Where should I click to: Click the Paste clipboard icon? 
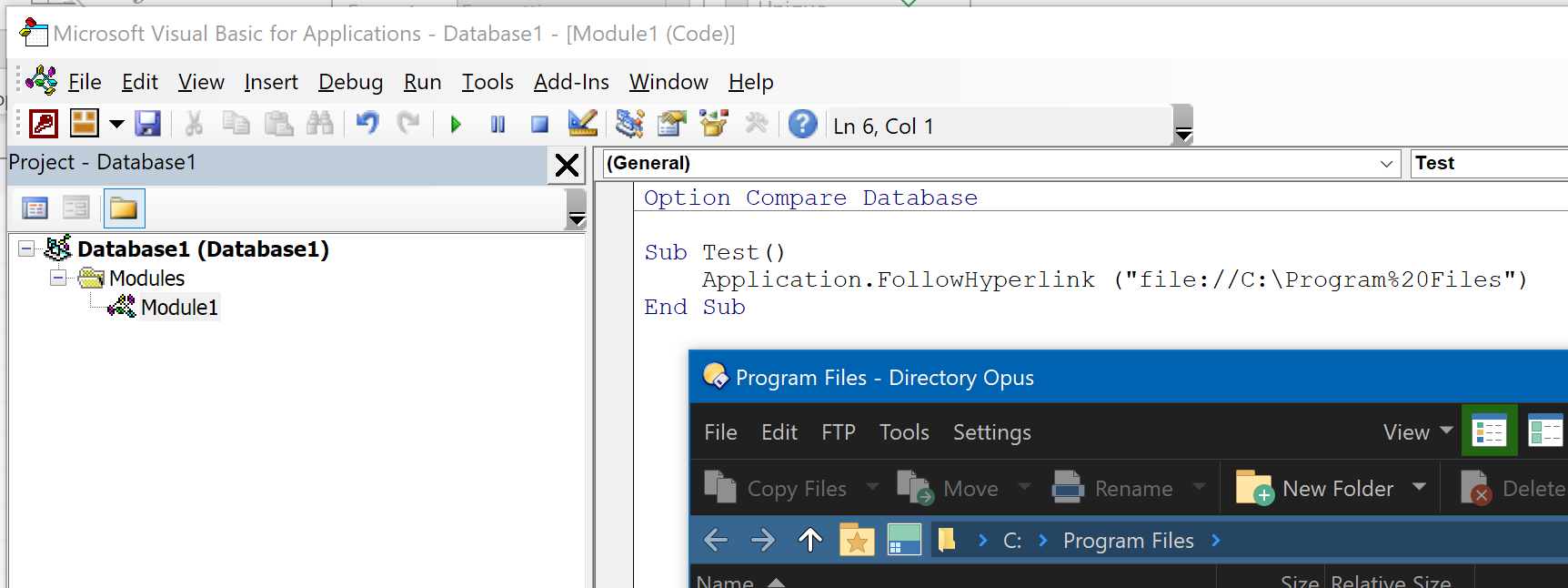pyautogui.click(x=278, y=123)
